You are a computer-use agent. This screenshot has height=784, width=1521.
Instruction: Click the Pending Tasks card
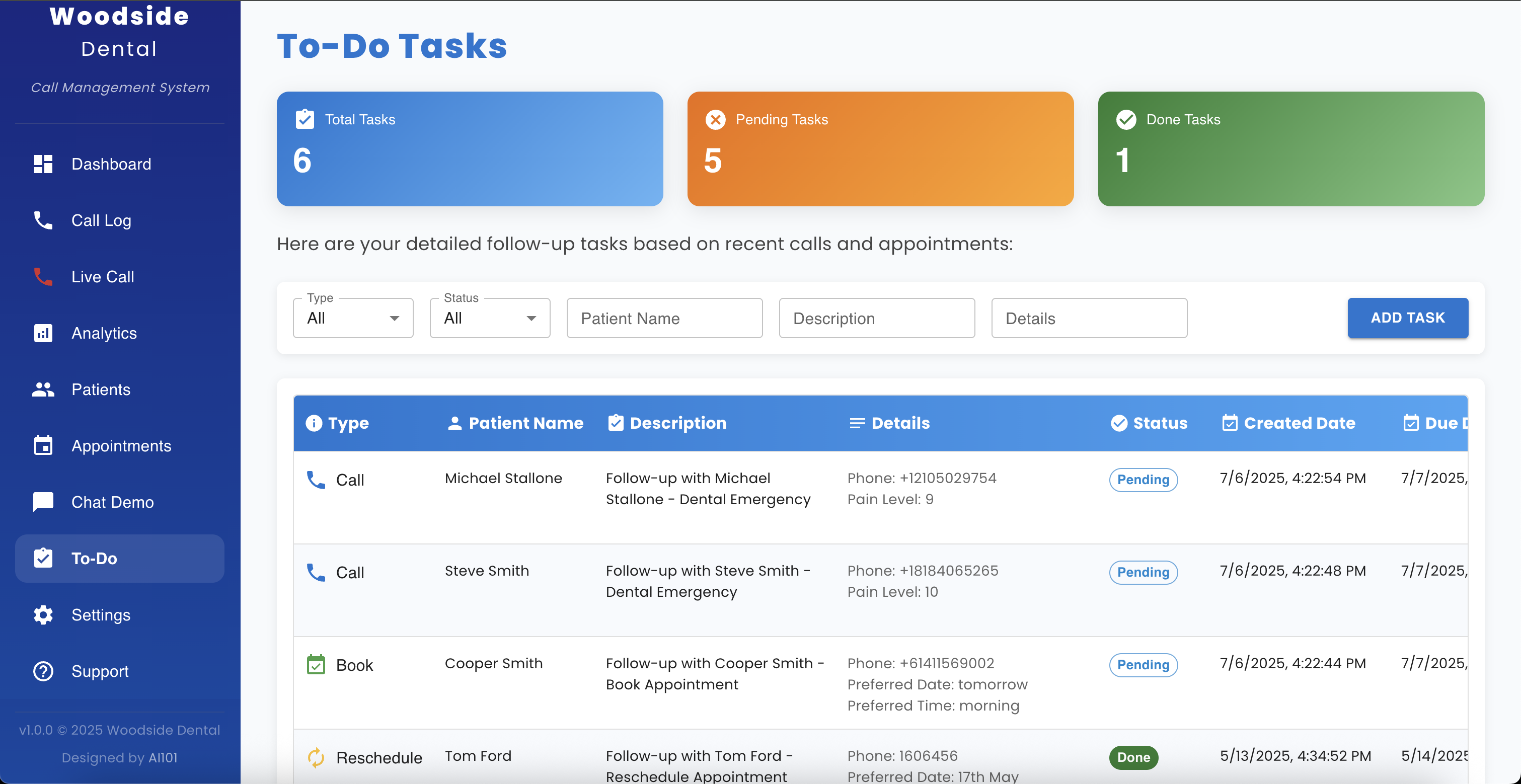[x=880, y=149]
